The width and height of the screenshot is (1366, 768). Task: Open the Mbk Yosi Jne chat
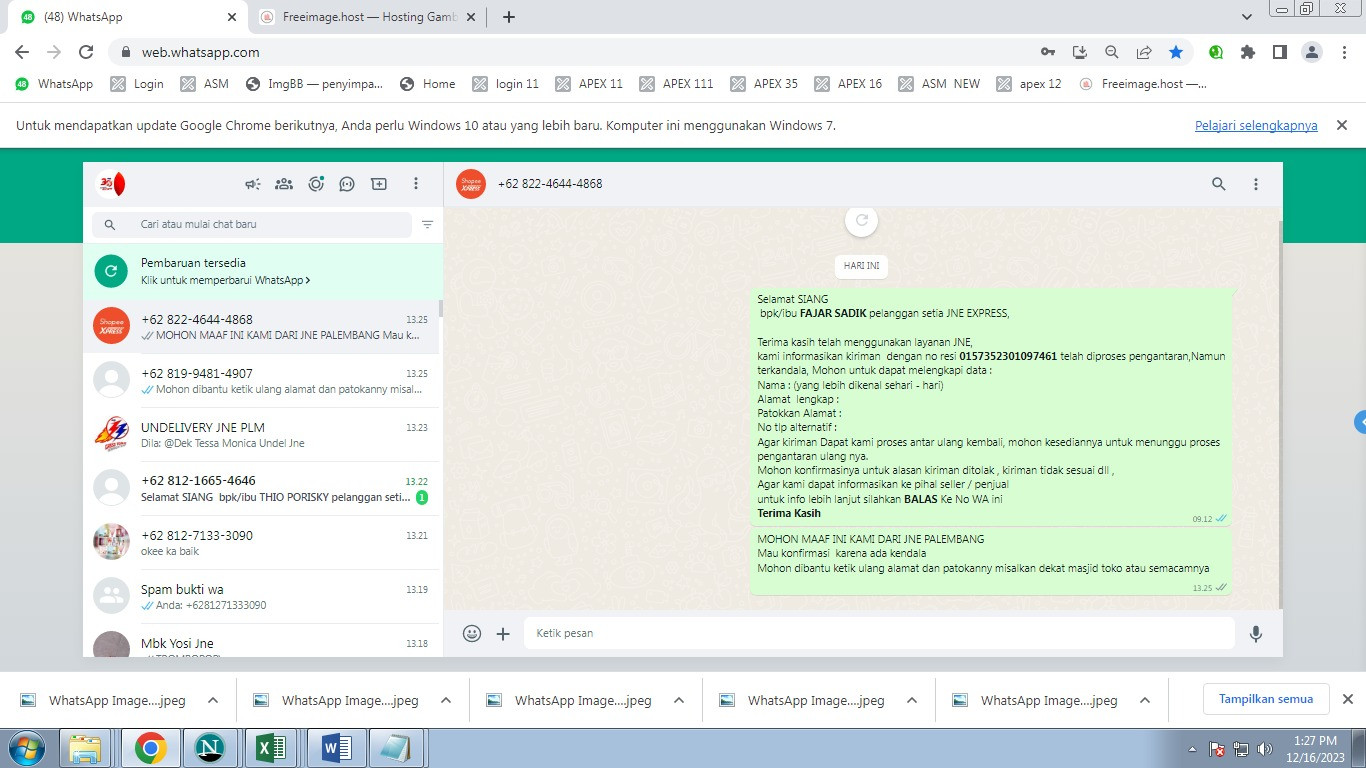[262, 641]
